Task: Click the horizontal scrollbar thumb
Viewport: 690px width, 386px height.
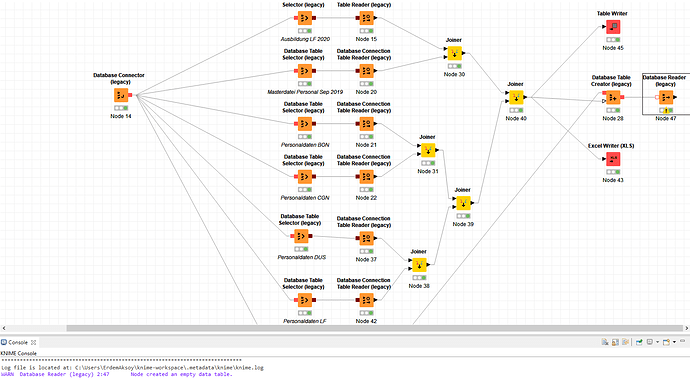Action: point(374,328)
